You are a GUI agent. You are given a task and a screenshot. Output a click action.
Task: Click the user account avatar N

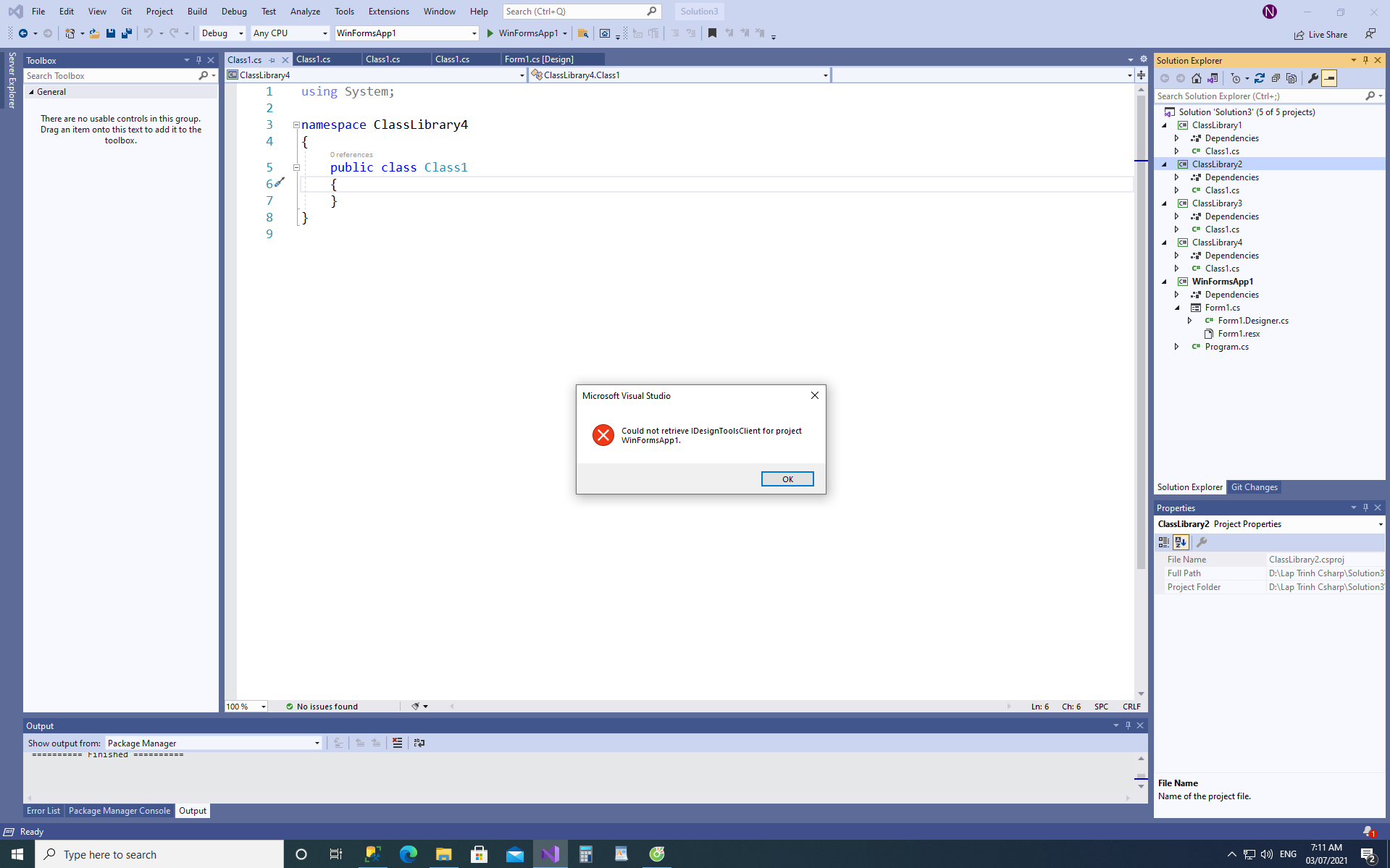(1270, 12)
